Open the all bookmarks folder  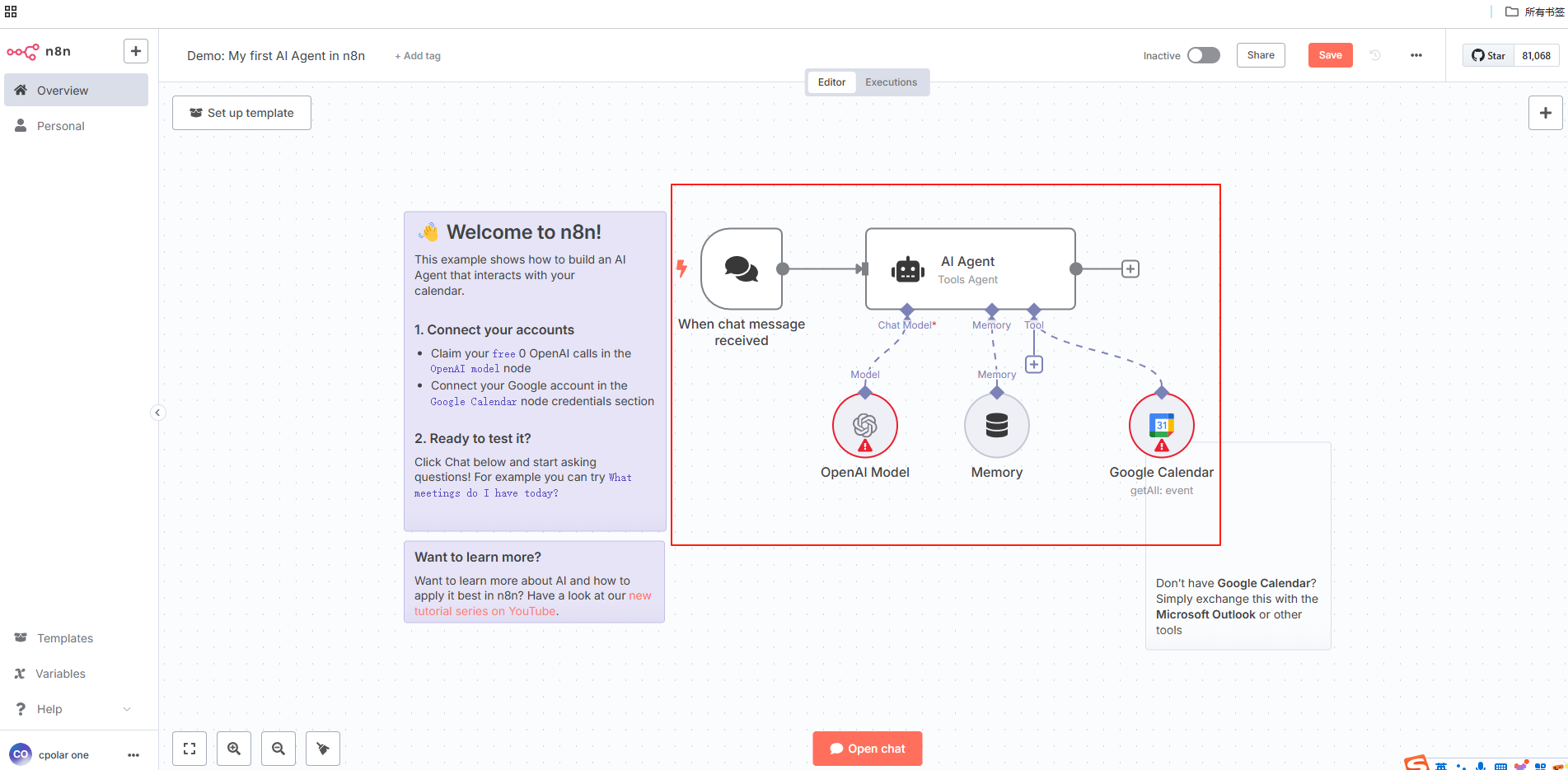point(1534,12)
